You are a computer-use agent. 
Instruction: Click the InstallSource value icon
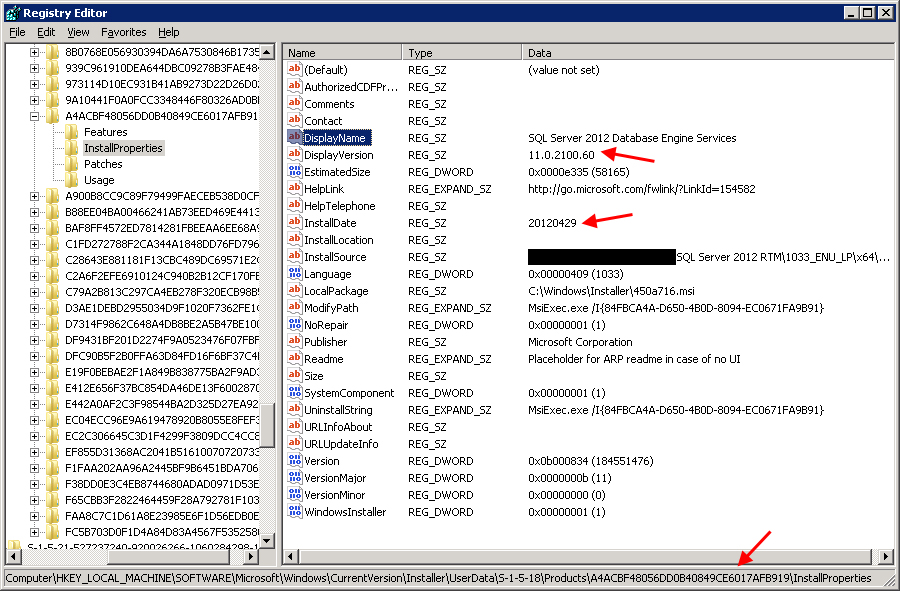pyautogui.click(x=294, y=256)
